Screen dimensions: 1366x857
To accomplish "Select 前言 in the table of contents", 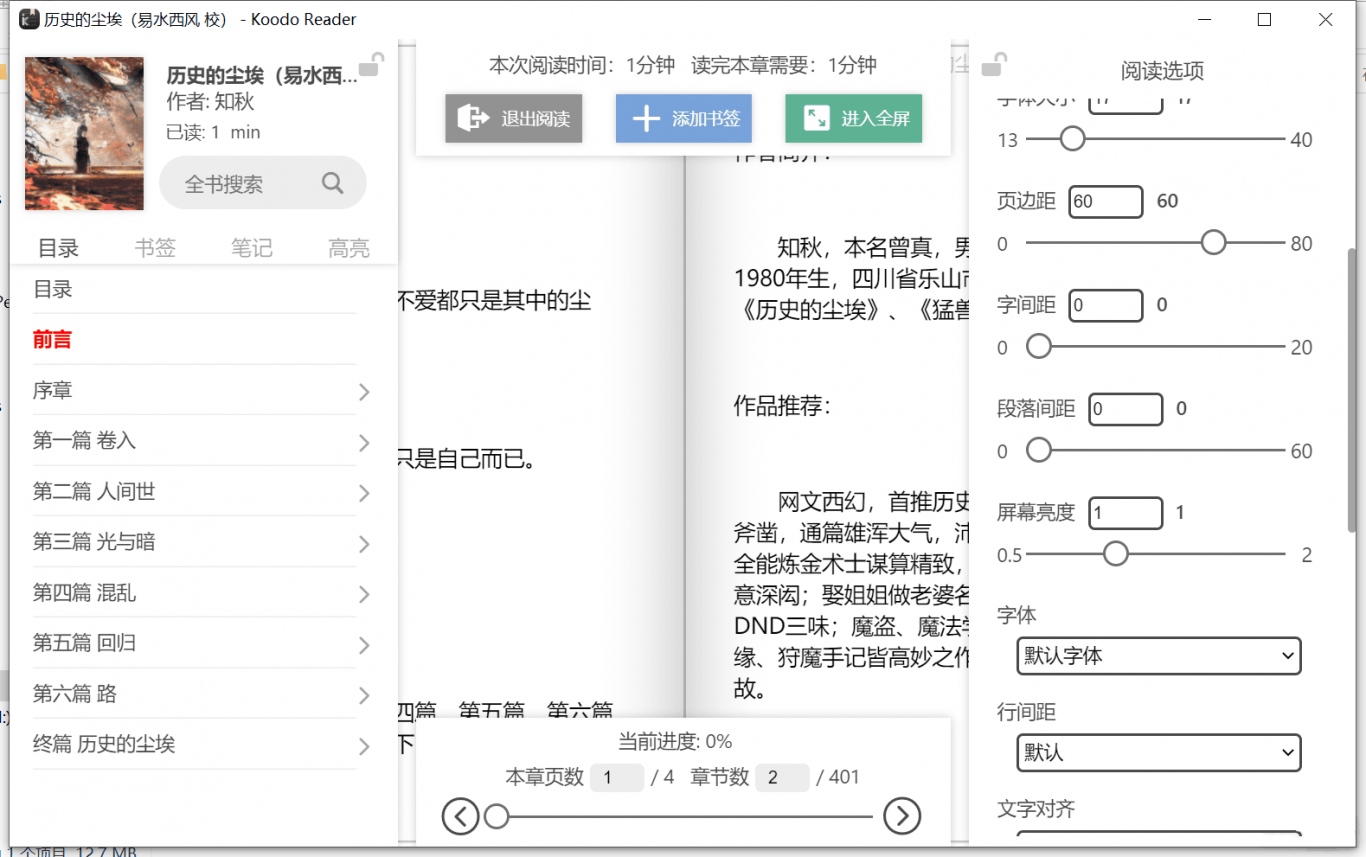I will [52, 340].
